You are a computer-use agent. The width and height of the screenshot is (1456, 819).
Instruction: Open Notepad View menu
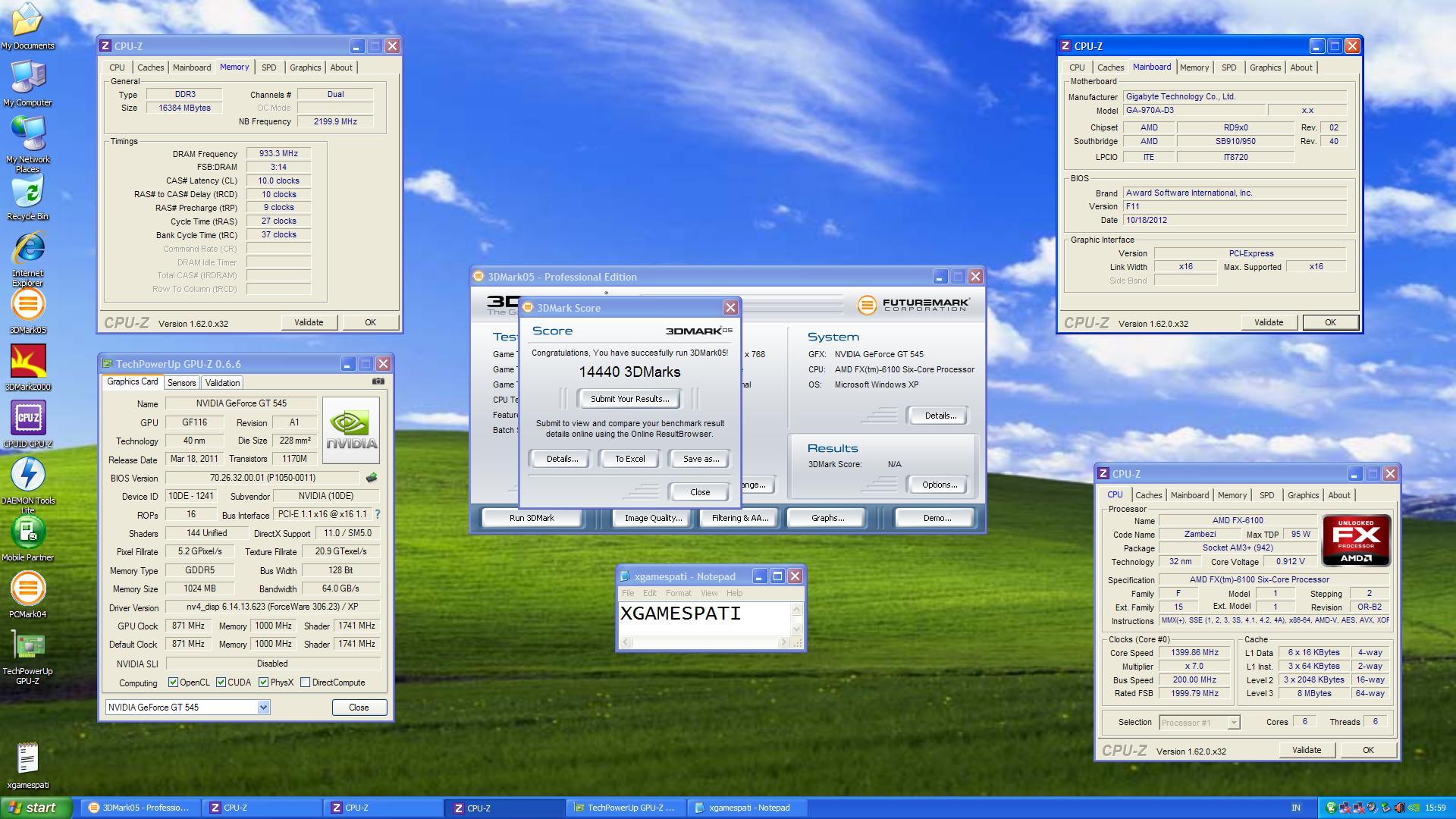click(709, 593)
